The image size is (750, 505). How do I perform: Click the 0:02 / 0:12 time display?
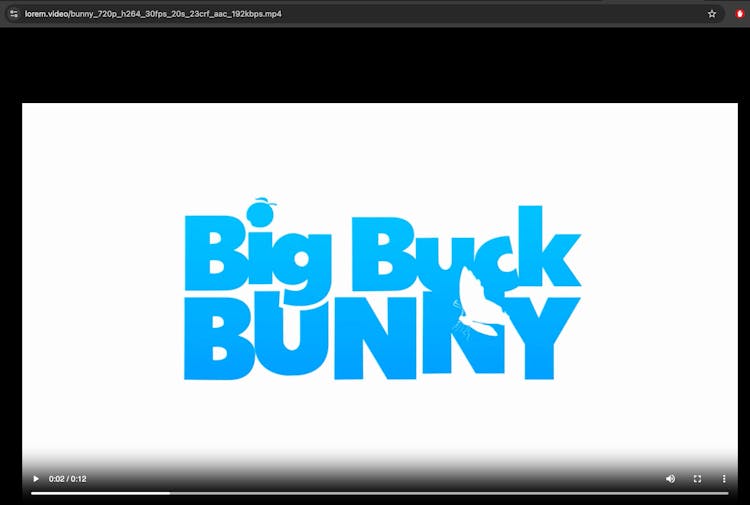point(68,479)
